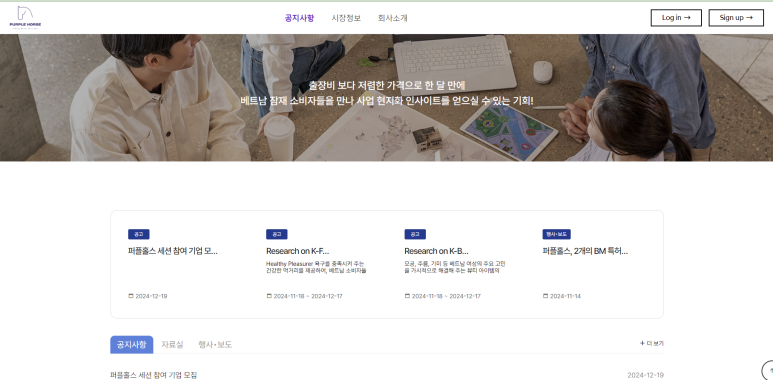Viewport: 773px width, 380px height.
Task: Click the 모공, 주름, 기미 description text
Action: [x=455, y=267]
